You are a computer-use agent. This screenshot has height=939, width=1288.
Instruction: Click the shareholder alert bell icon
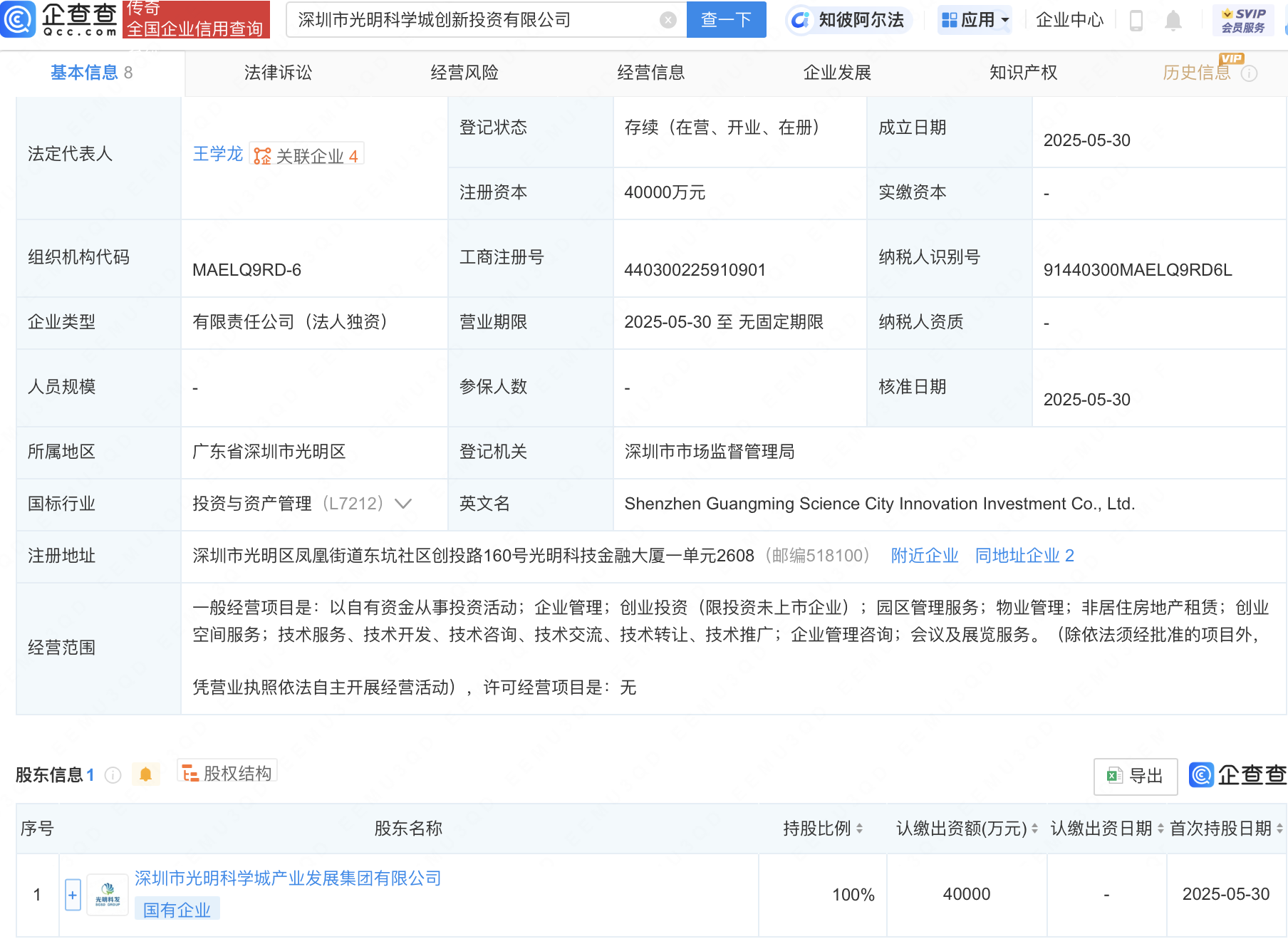[x=145, y=774]
